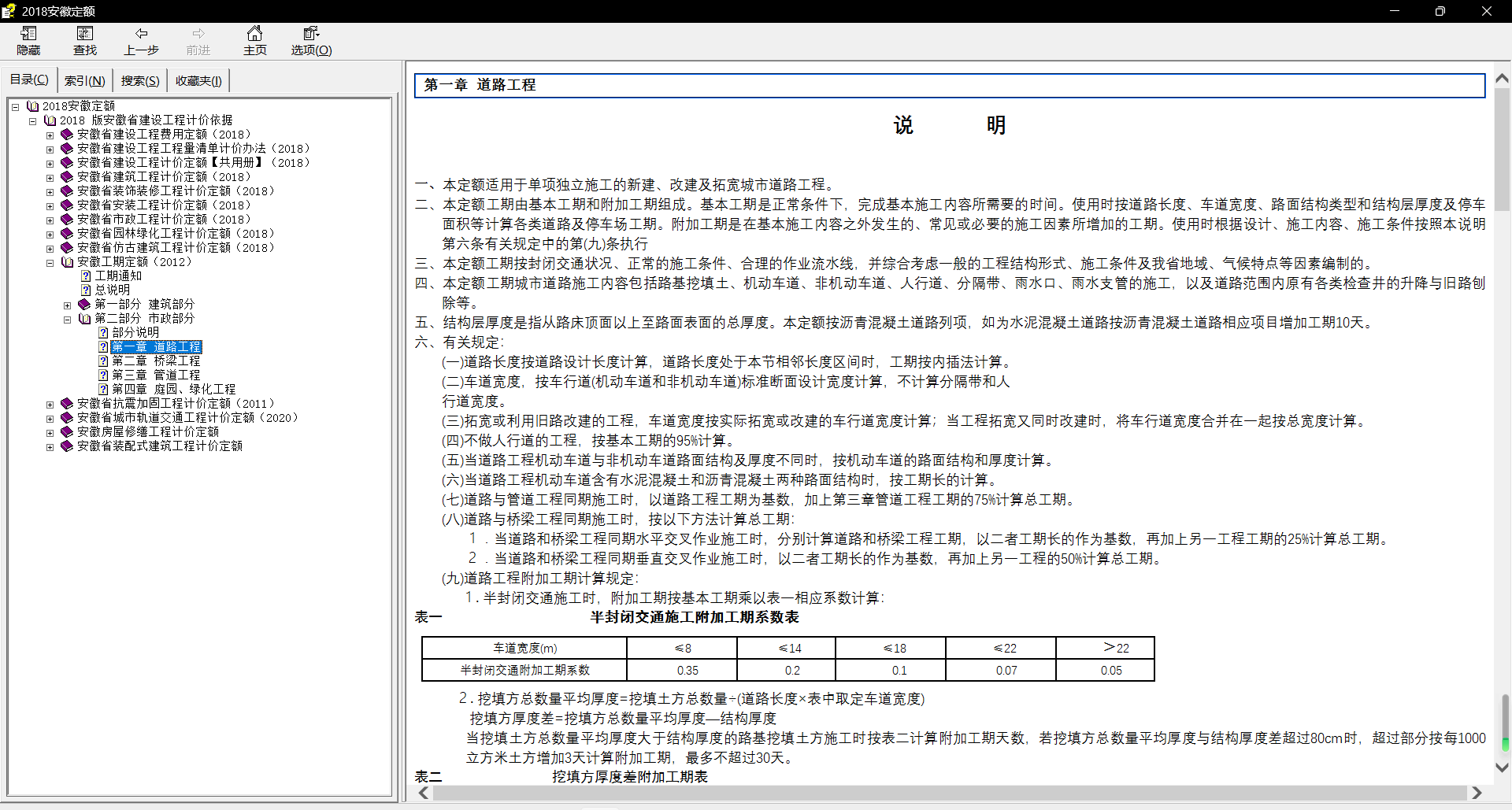Click window app icon in title bar
The width and height of the screenshot is (1512, 810).
9,11
